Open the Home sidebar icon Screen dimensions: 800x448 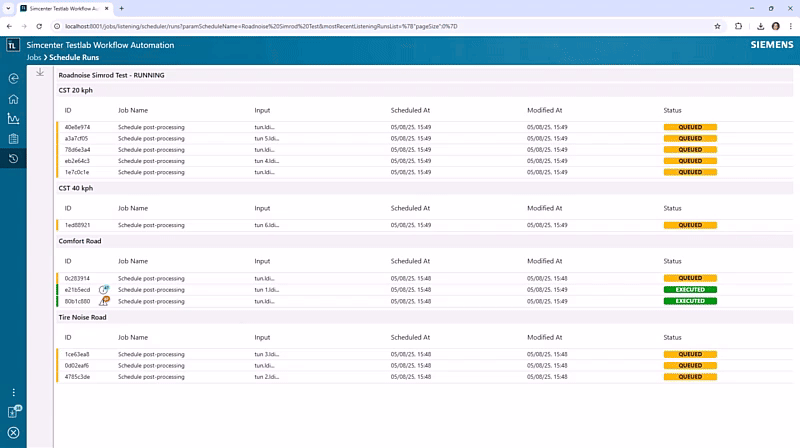point(13,99)
